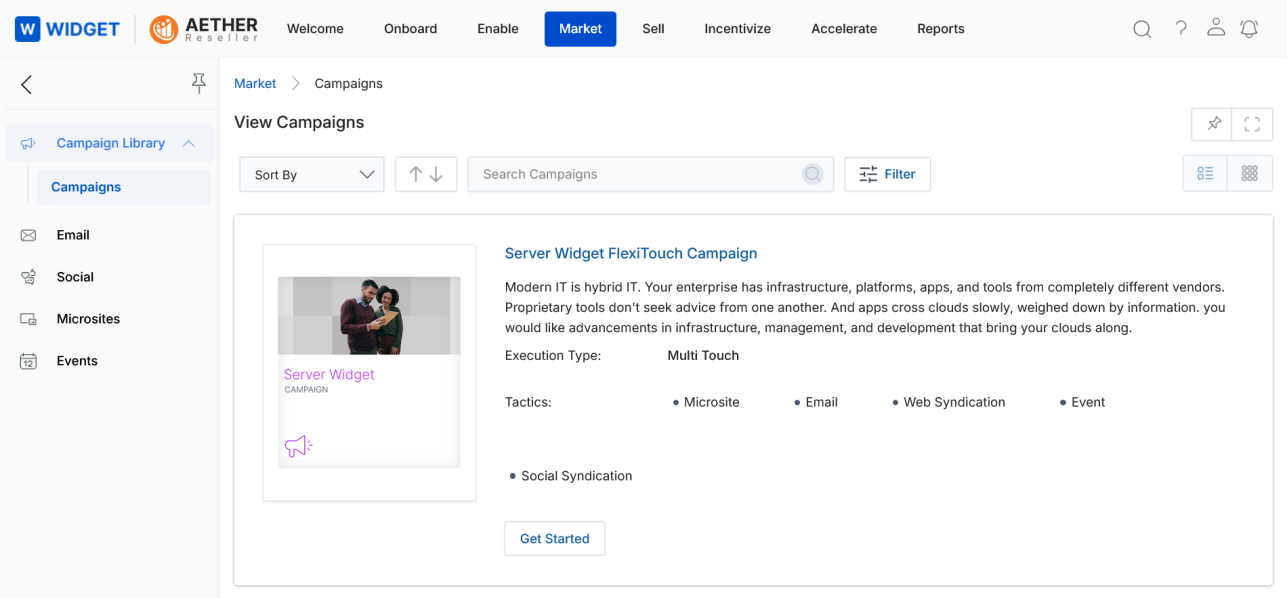Open search via magnifier icon in header
Viewport: 1287px width, 598px height.
[1142, 29]
